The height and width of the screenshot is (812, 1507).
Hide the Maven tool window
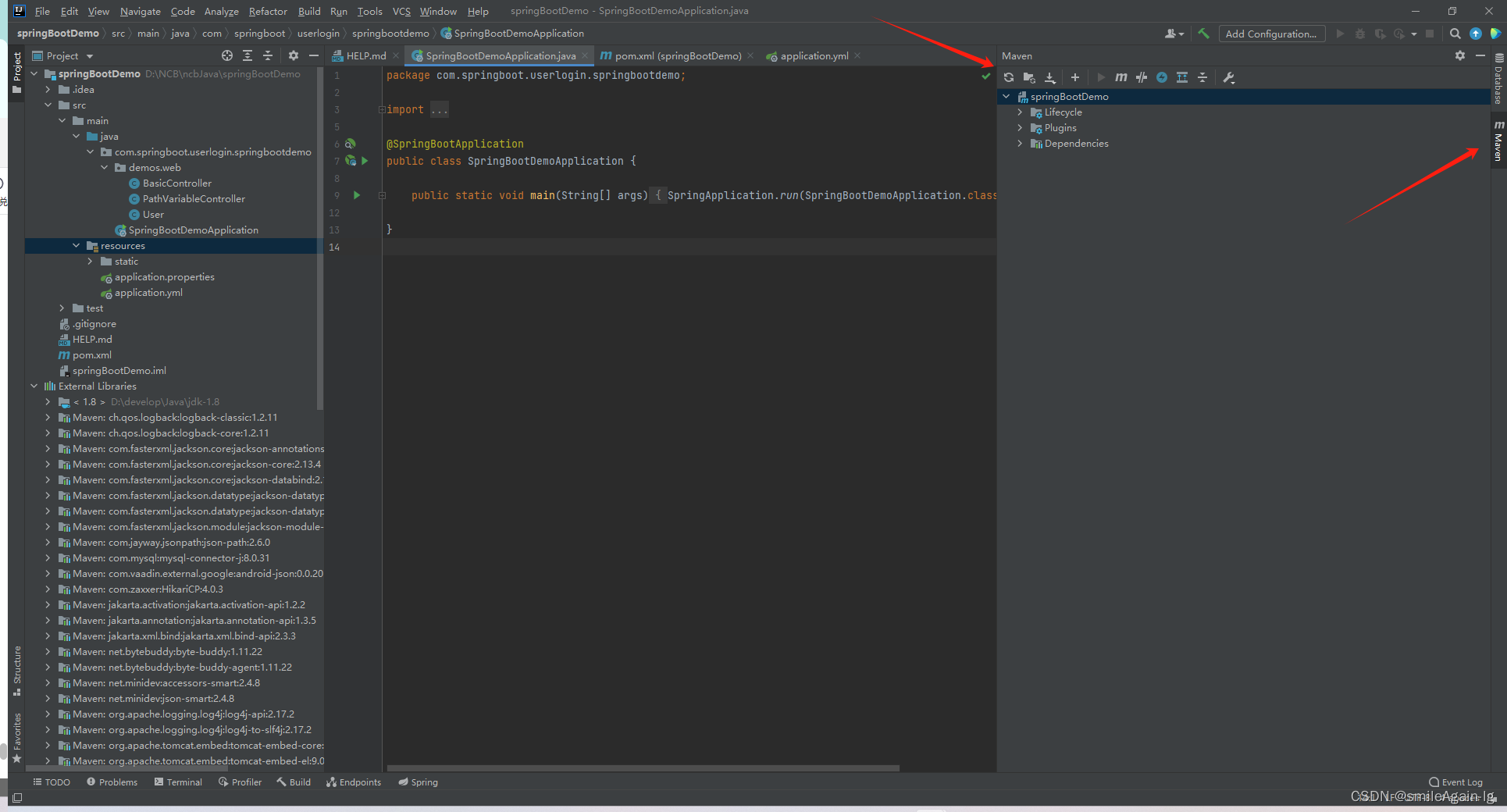point(1480,55)
